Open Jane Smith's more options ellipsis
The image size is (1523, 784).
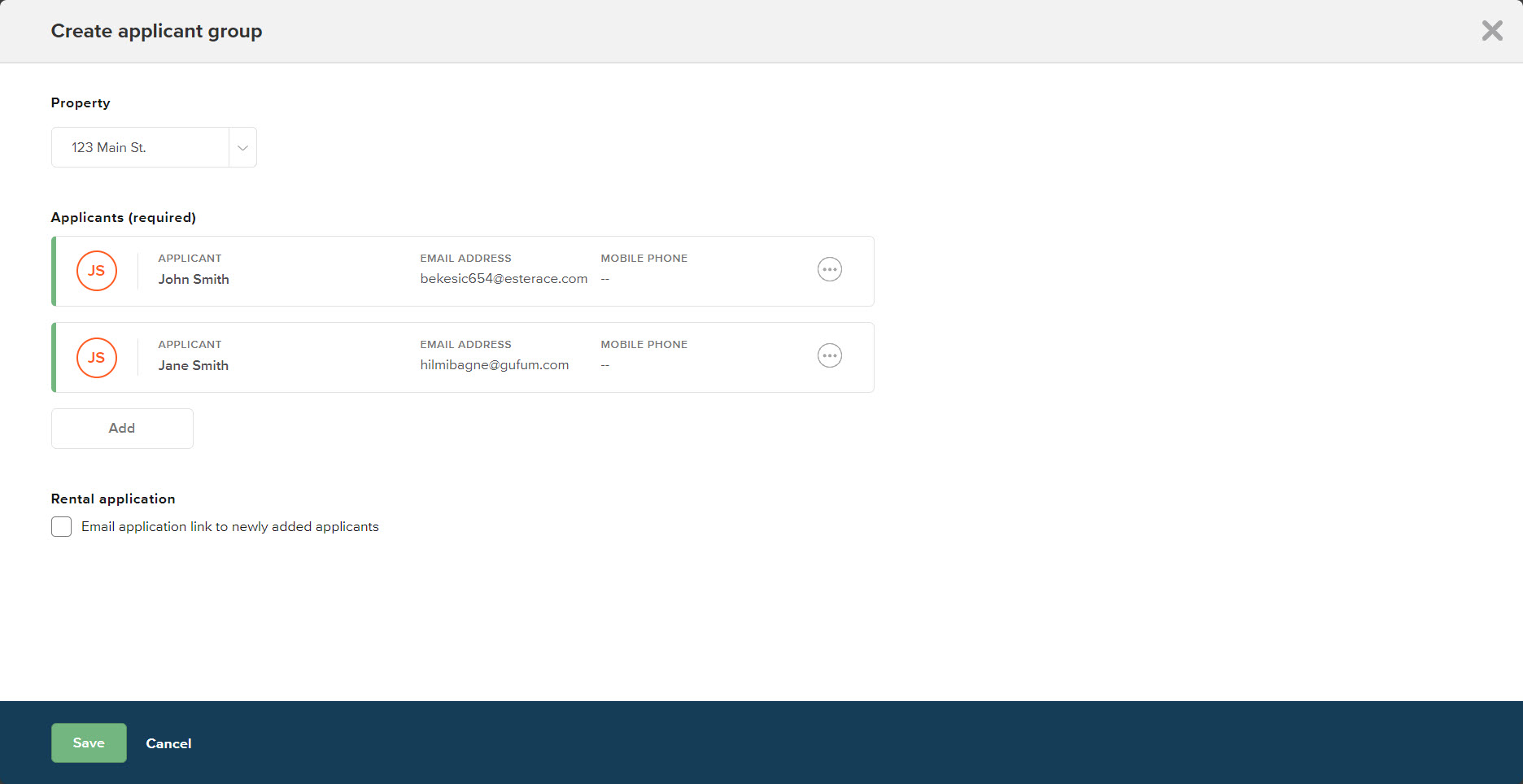[829, 355]
